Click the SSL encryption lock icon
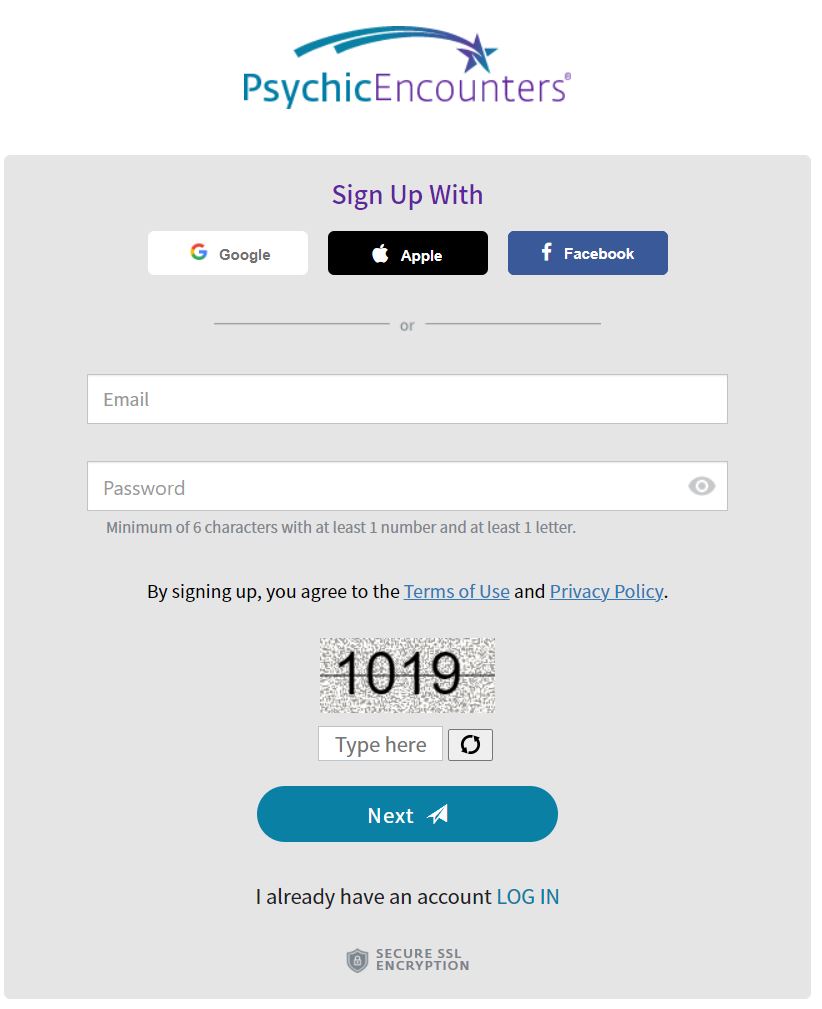Screen dimensions: 822x1009 (x=356, y=960)
